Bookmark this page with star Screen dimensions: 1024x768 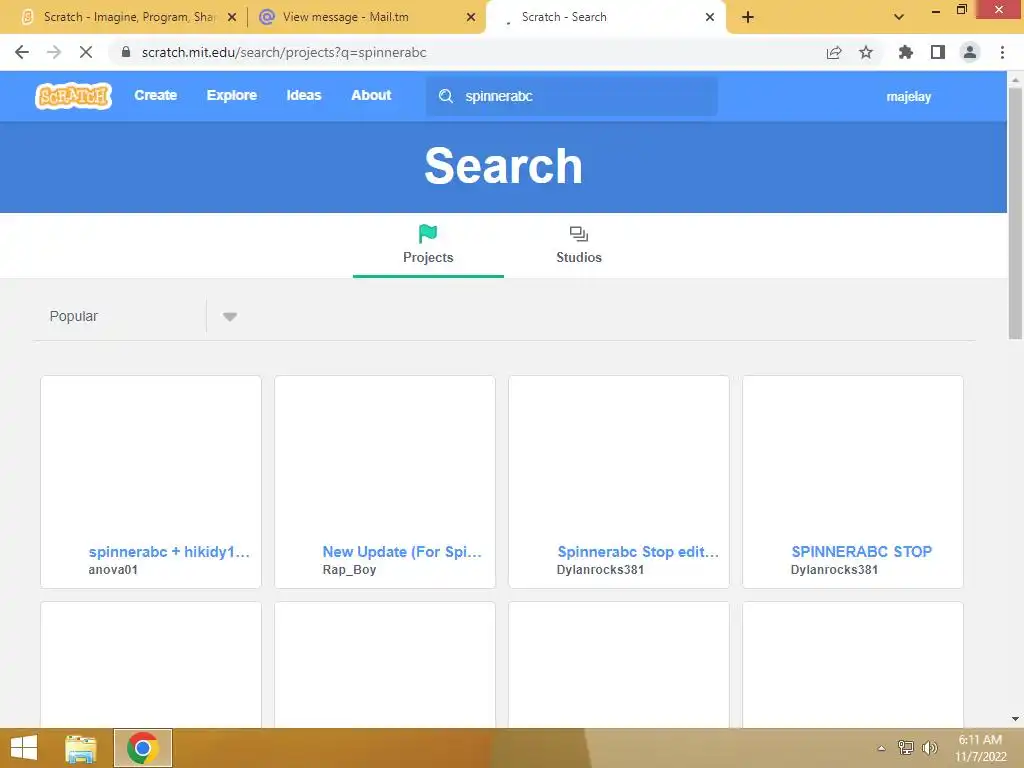866,52
